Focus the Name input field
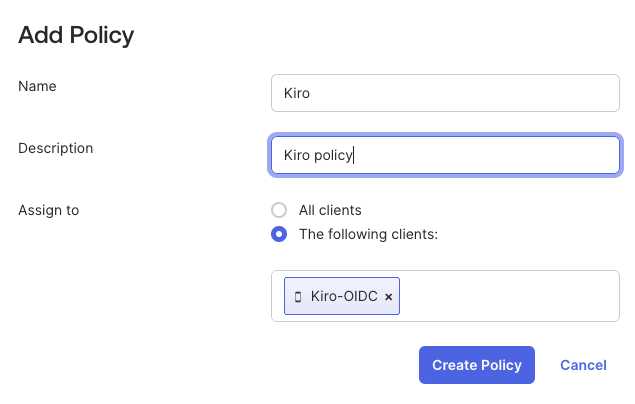The image size is (635, 404). coord(445,93)
